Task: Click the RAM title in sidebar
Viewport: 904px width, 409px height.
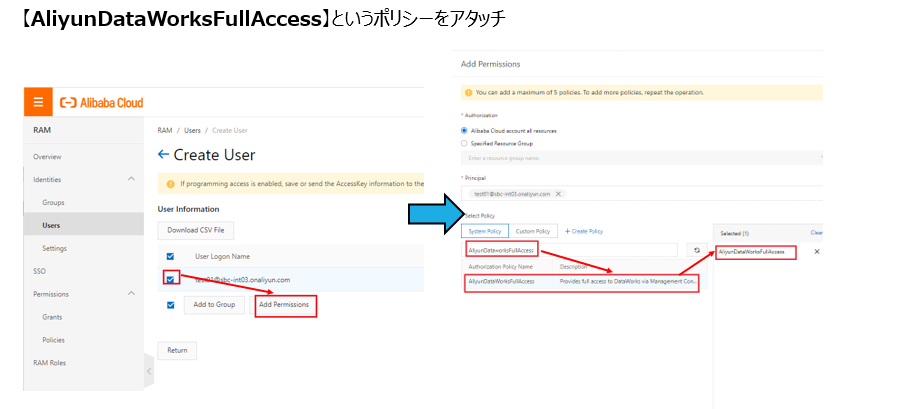Action: coord(42,130)
